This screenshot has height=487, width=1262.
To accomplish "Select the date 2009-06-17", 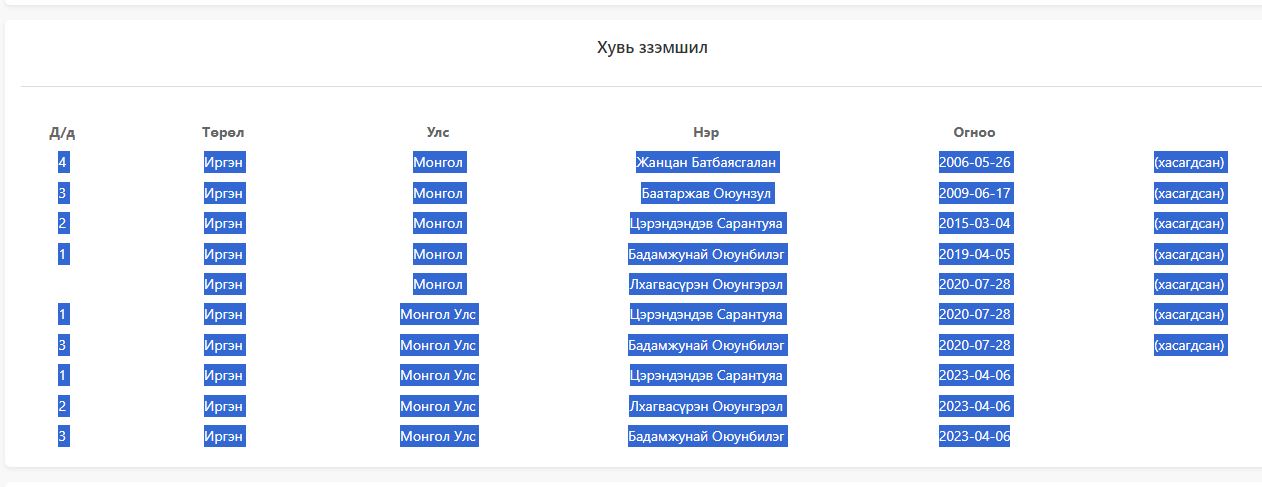I will point(975,193).
